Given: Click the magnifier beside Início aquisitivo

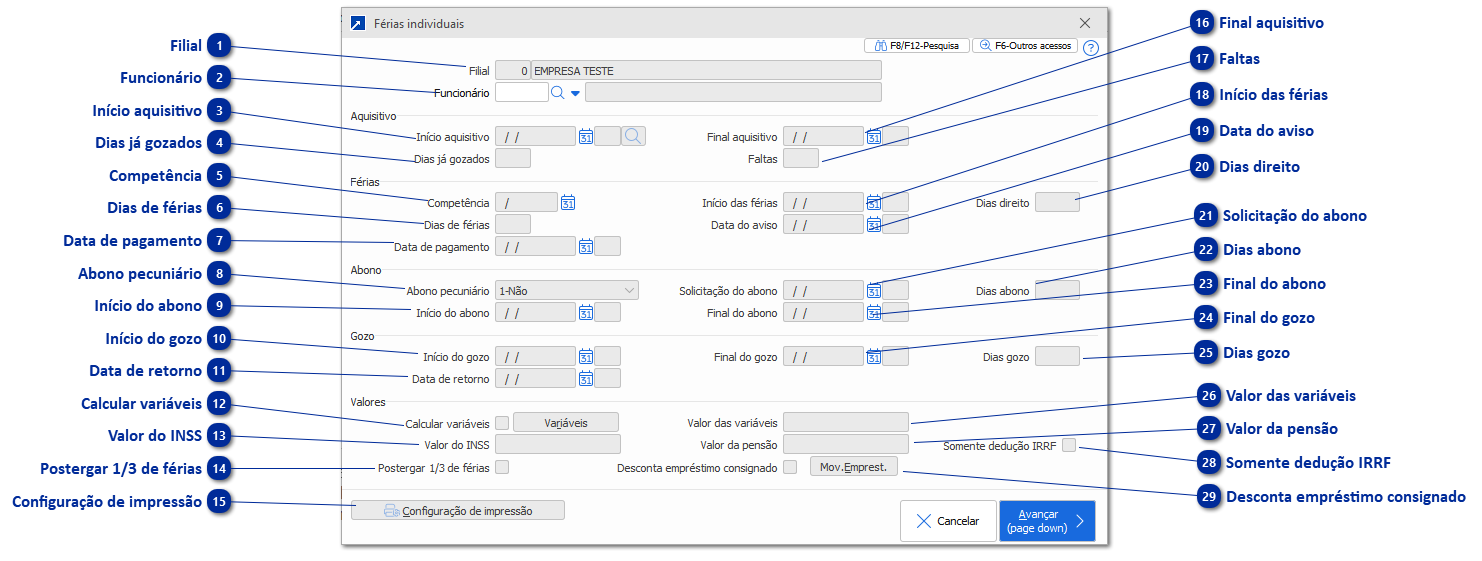Looking at the screenshot, I should tap(633, 137).
